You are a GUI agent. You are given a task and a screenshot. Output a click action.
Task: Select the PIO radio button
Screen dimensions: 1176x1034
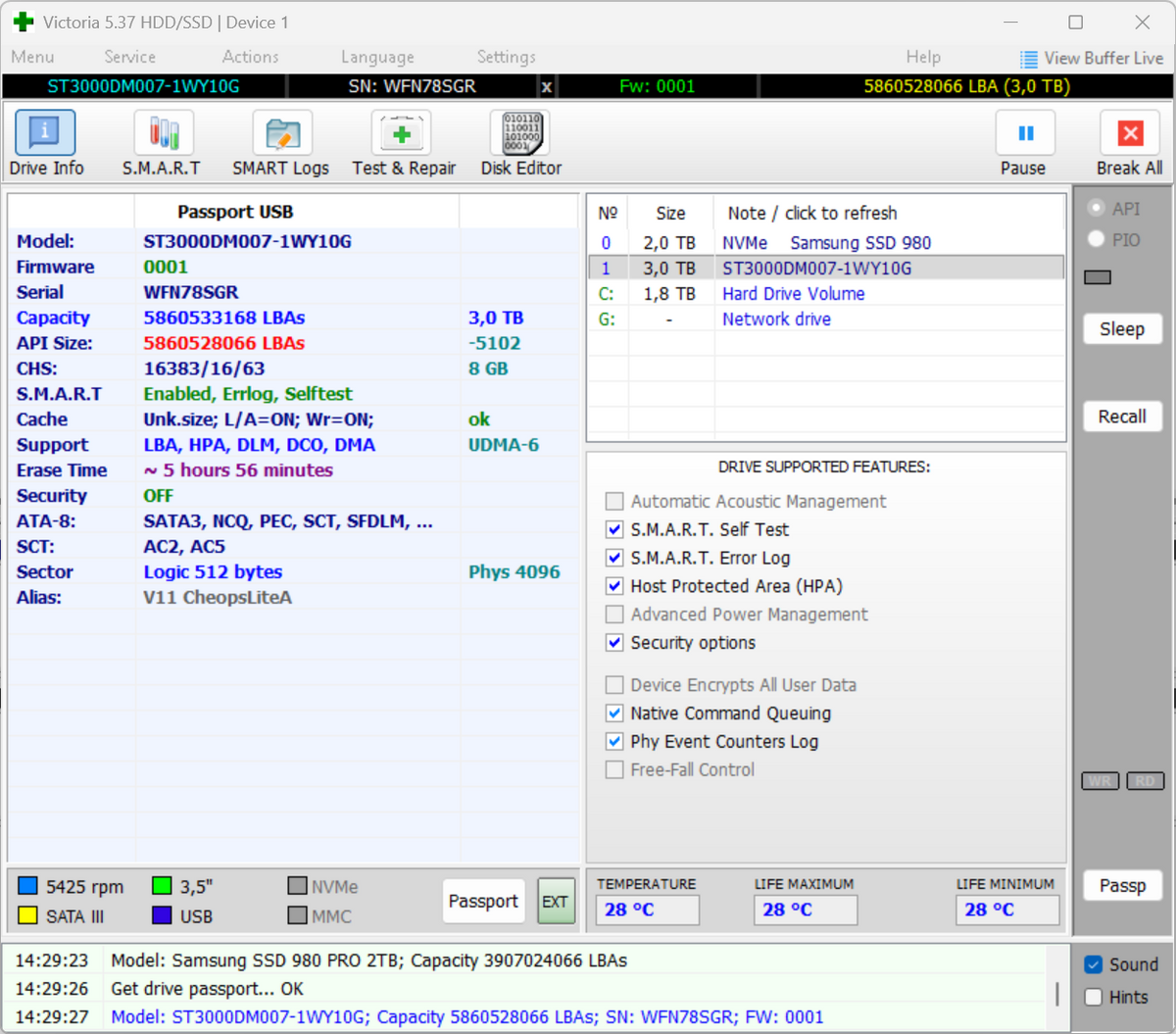1096,239
